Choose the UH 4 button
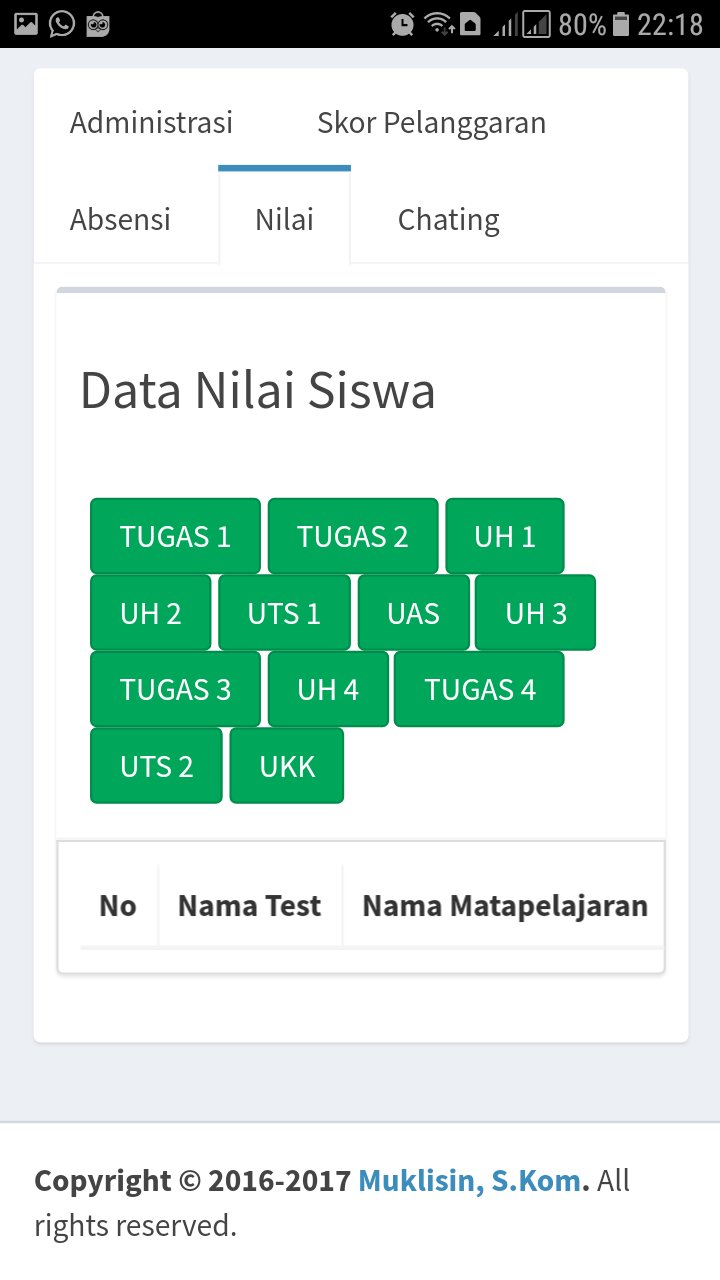The image size is (720, 1280). [328, 689]
